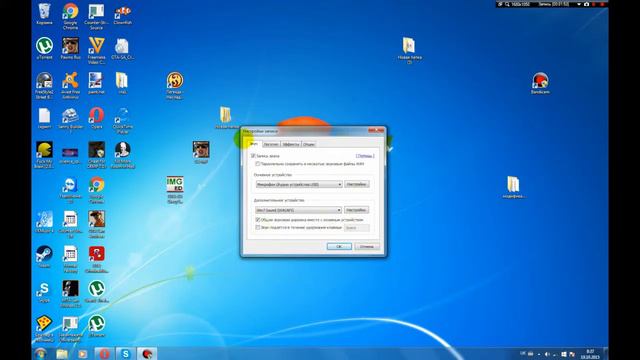Click the push-to-talk hotkey field
640x360 pixels.
[357, 228]
